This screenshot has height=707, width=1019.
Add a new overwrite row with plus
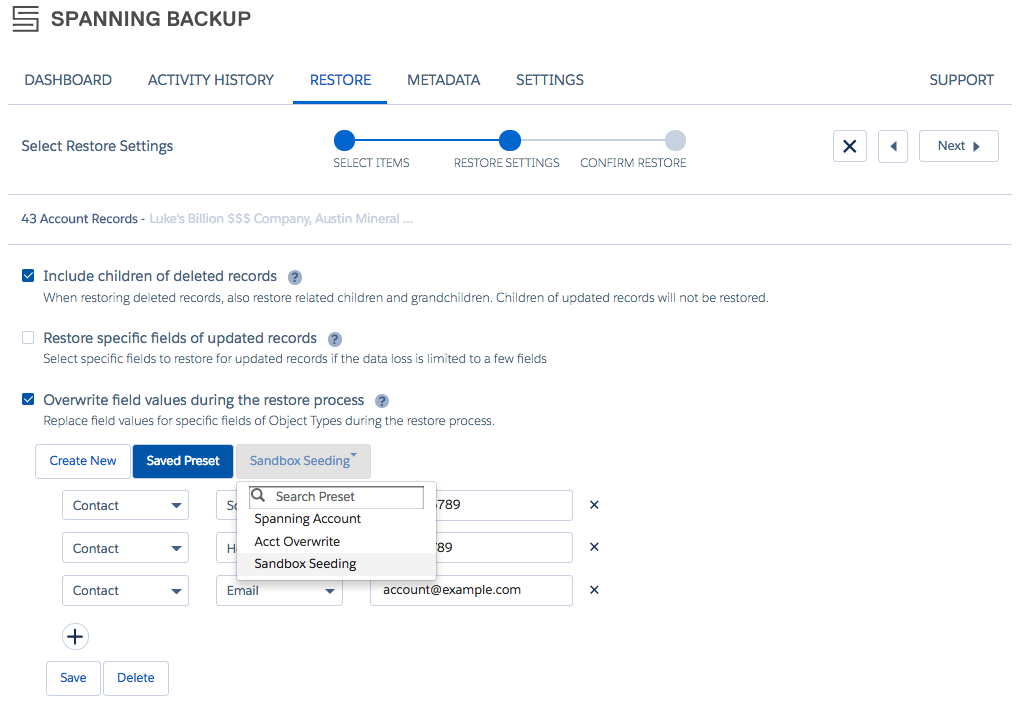(75, 636)
